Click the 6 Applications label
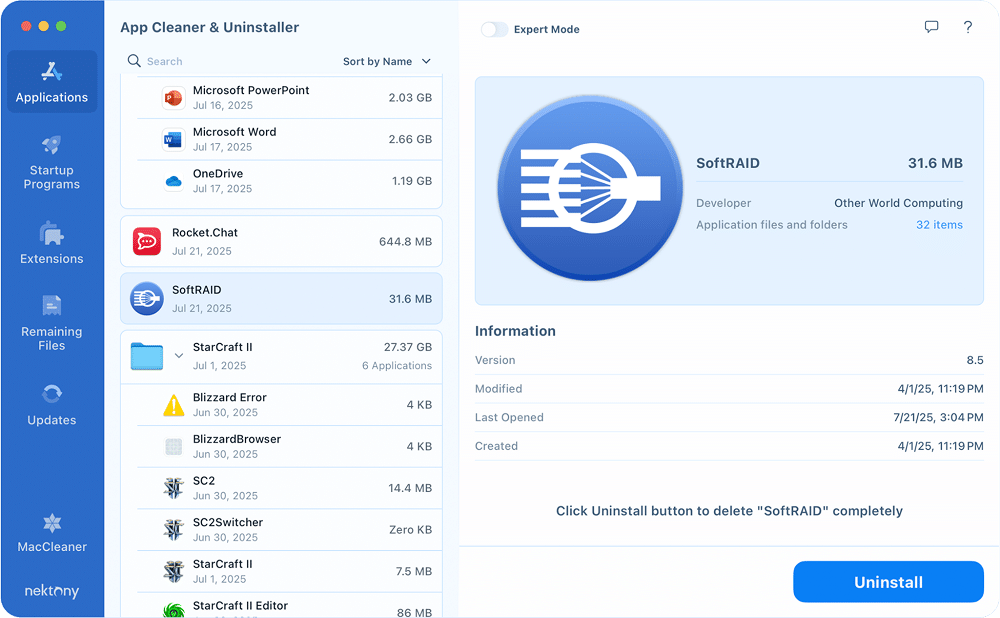This screenshot has height=618, width=1000. [397, 365]
